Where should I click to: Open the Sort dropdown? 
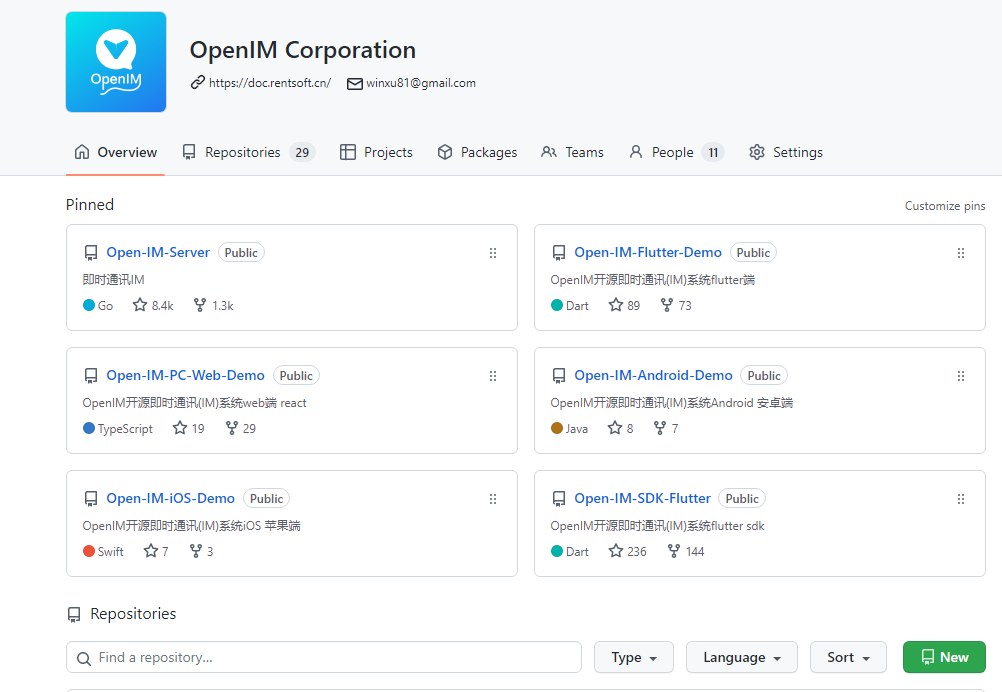coord(848,657)
